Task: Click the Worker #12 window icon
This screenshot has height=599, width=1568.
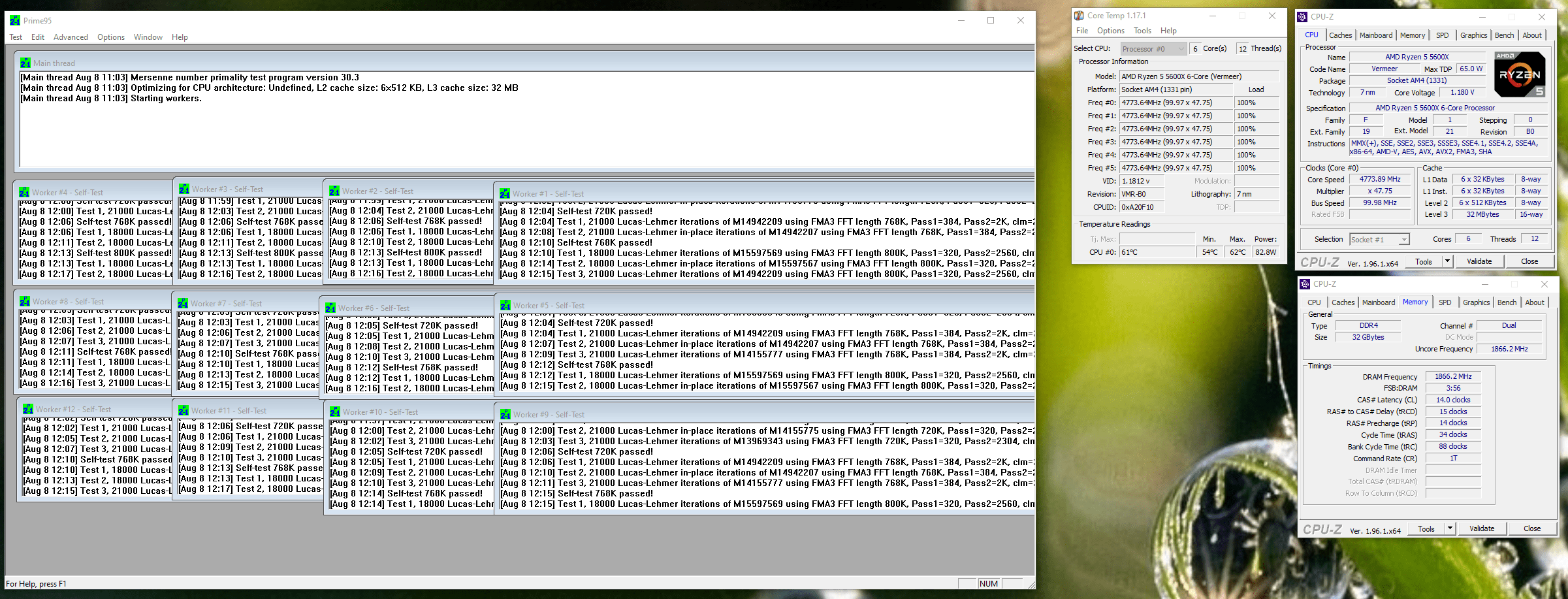Action: tap(28, 409)
